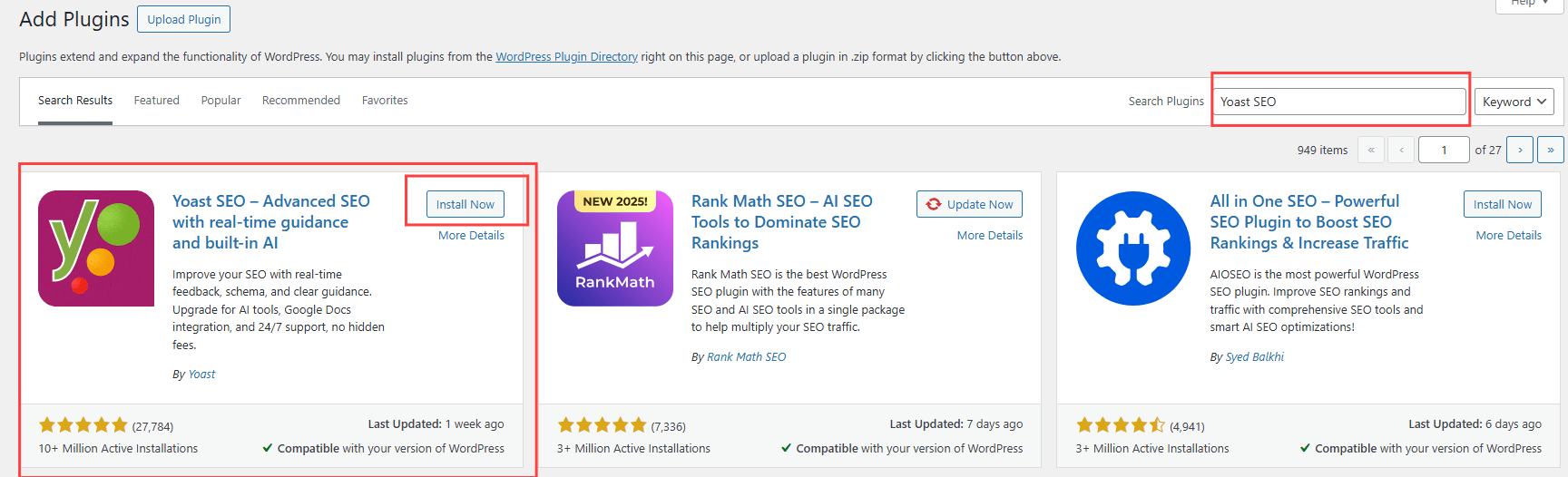
Task: Install Now for Yoast SEO
Action: point(465,204)
